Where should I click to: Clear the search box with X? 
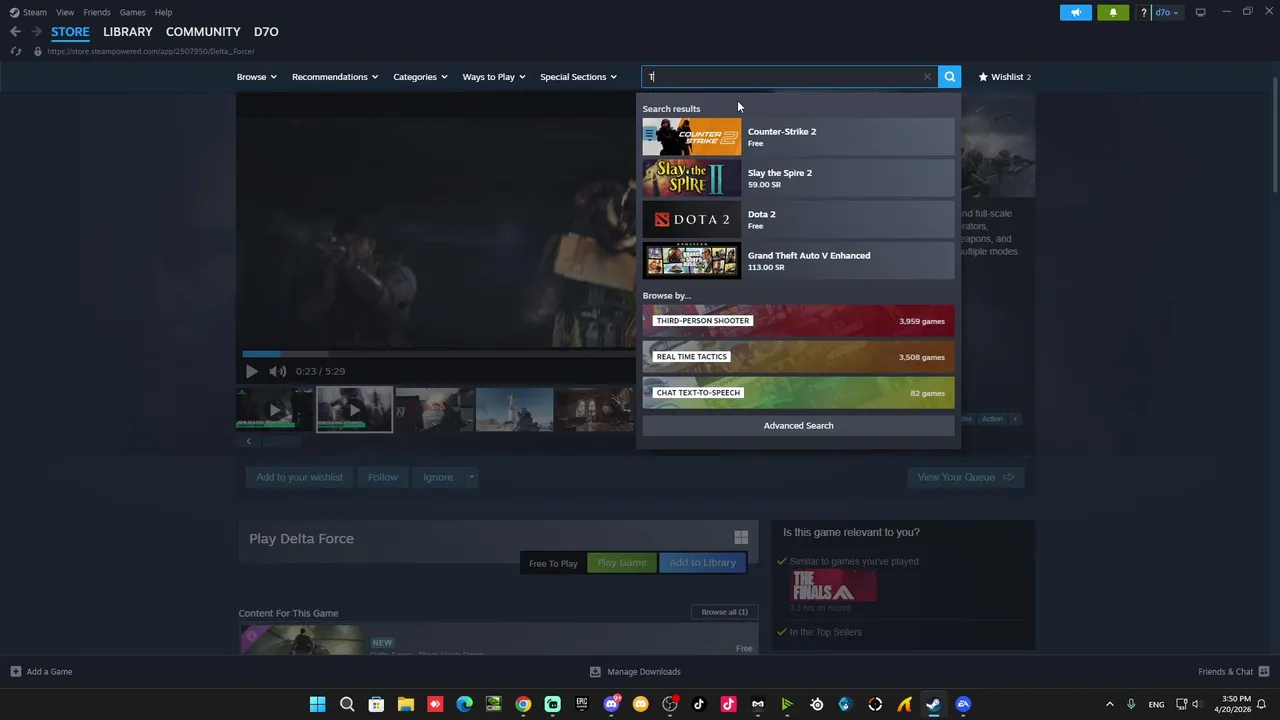point(927,77)
